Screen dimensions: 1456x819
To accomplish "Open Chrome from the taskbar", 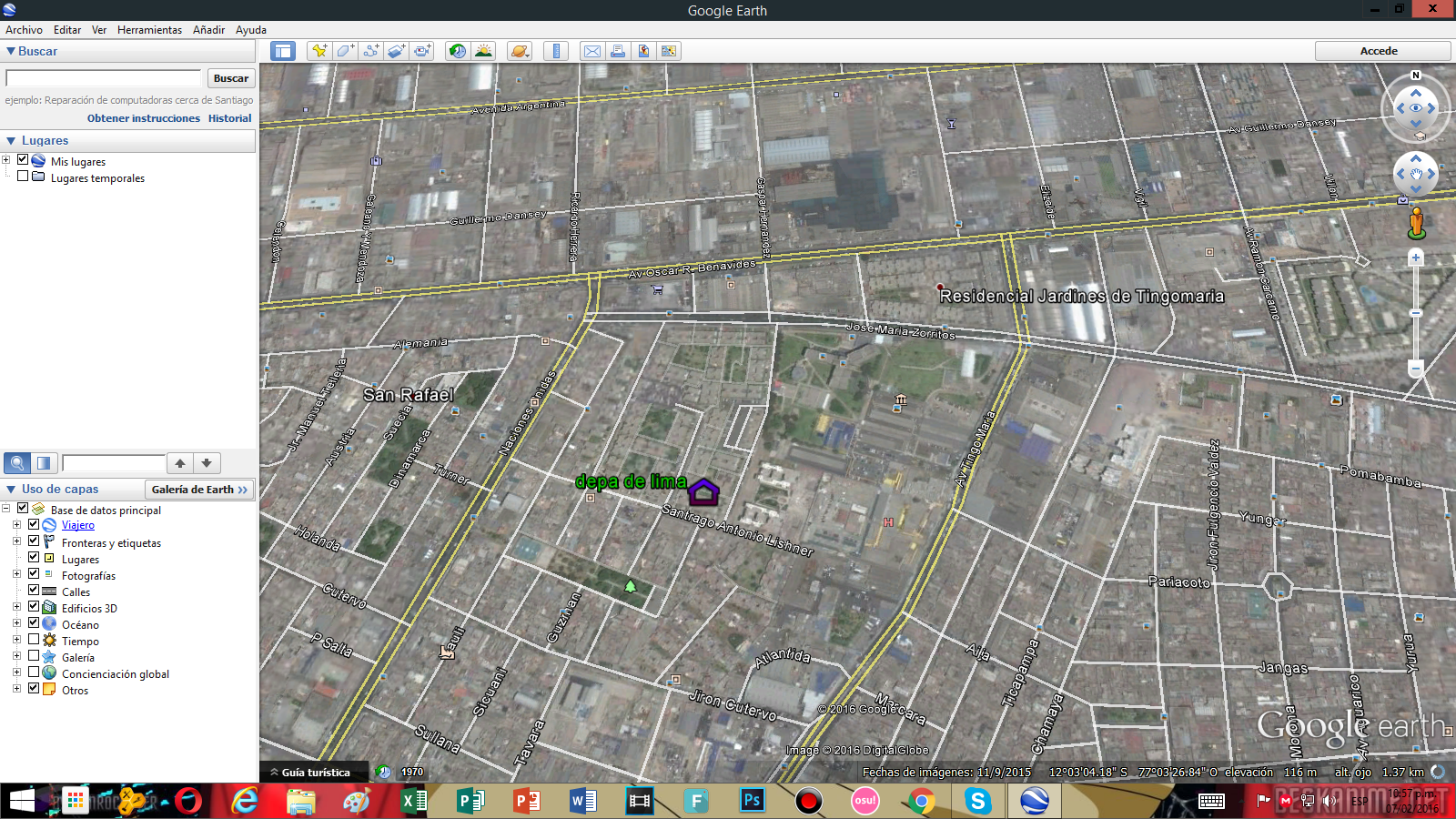I will click(921, 801).
